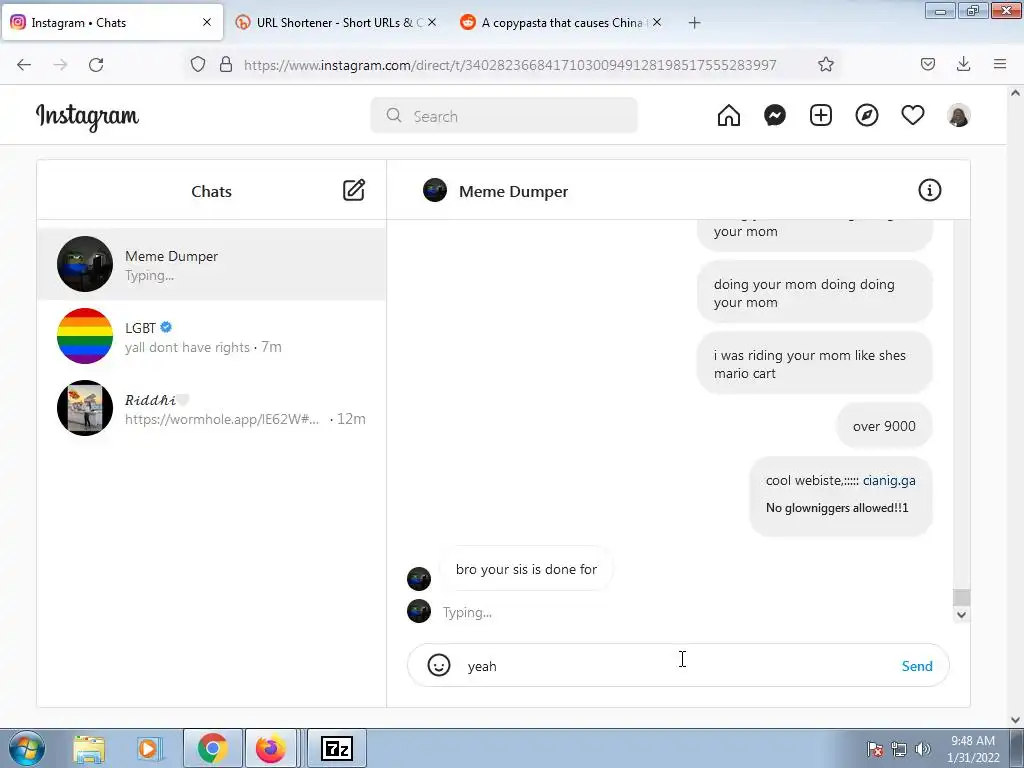
Task: Click the Meme Dumper header avatar
Action: tap(435, 191)
